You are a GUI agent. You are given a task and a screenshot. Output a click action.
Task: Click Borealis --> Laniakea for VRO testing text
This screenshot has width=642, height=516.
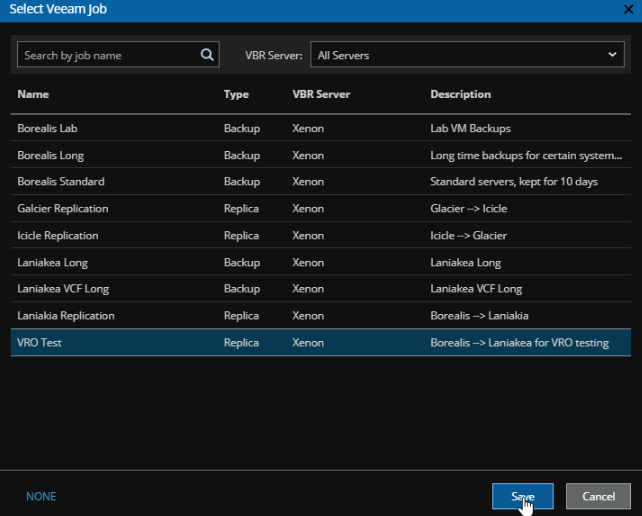point(519,343)
